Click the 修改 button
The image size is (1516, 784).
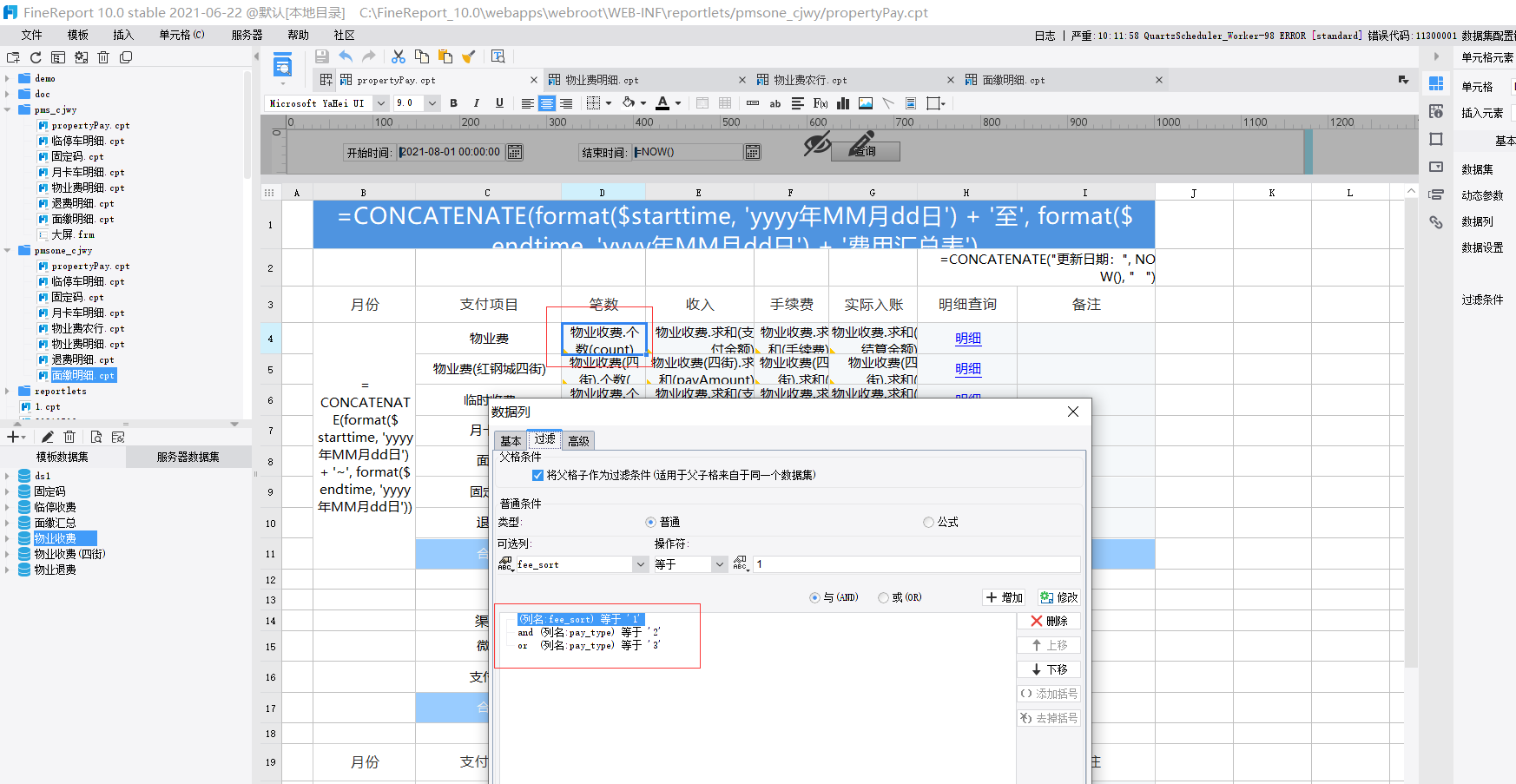1058,597
